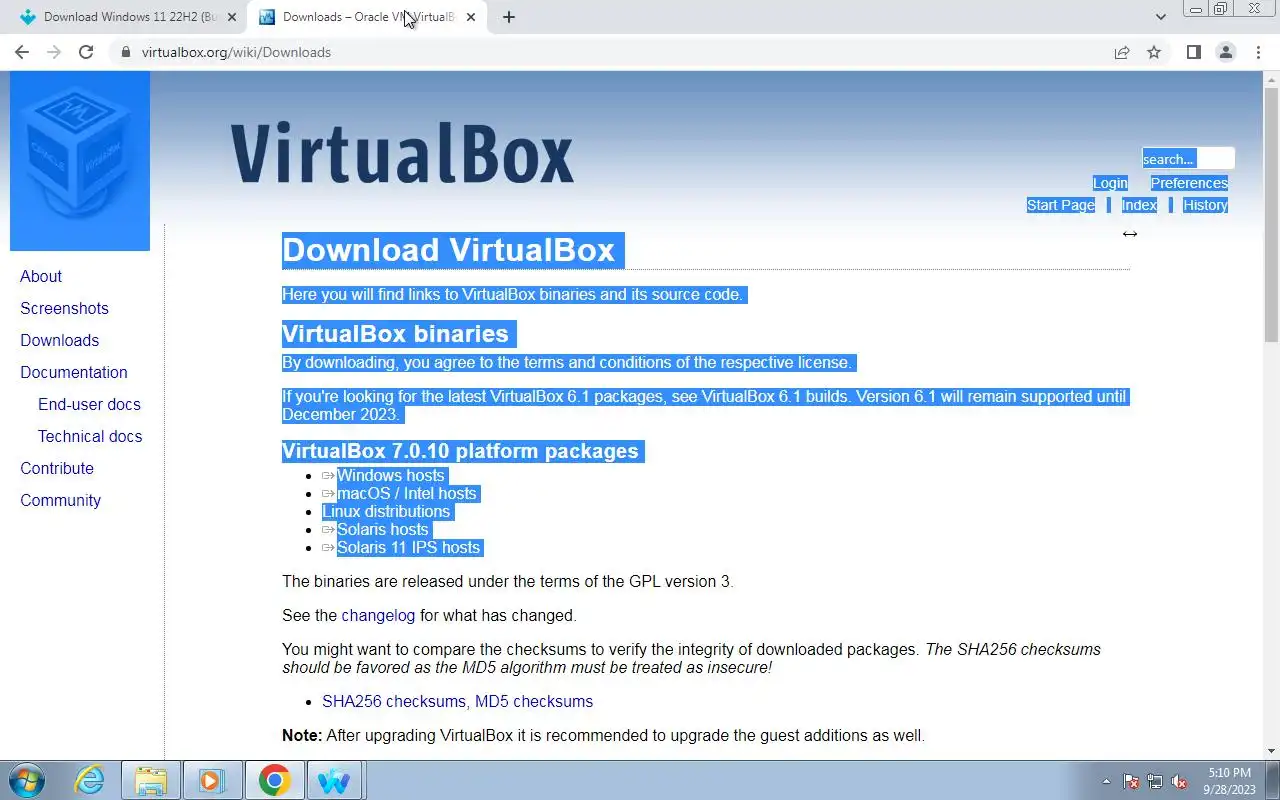Select the Downloads – Oracle VM VirtualBox tab

point(366,17)
